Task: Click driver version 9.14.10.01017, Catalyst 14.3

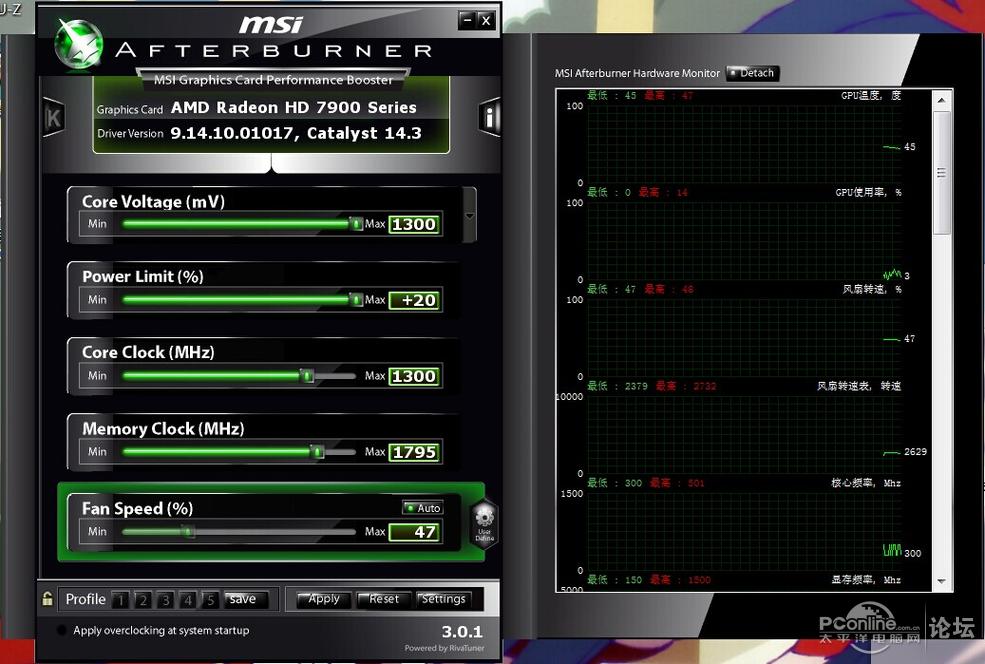Action: 296,133
